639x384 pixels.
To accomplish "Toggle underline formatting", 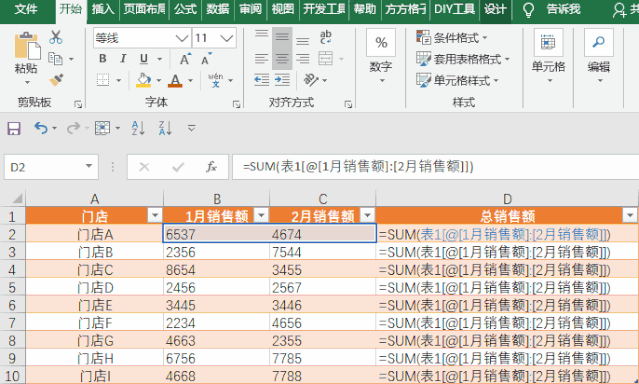I will (143, 59).
